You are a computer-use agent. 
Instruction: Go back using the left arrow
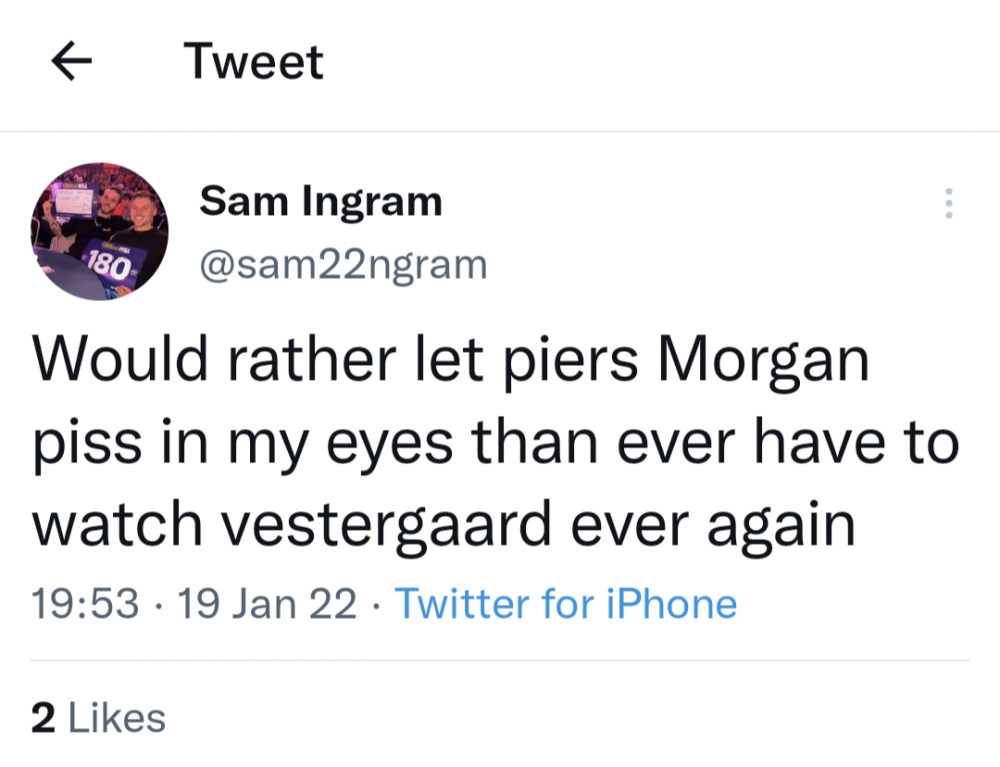[x=71, y=63]
